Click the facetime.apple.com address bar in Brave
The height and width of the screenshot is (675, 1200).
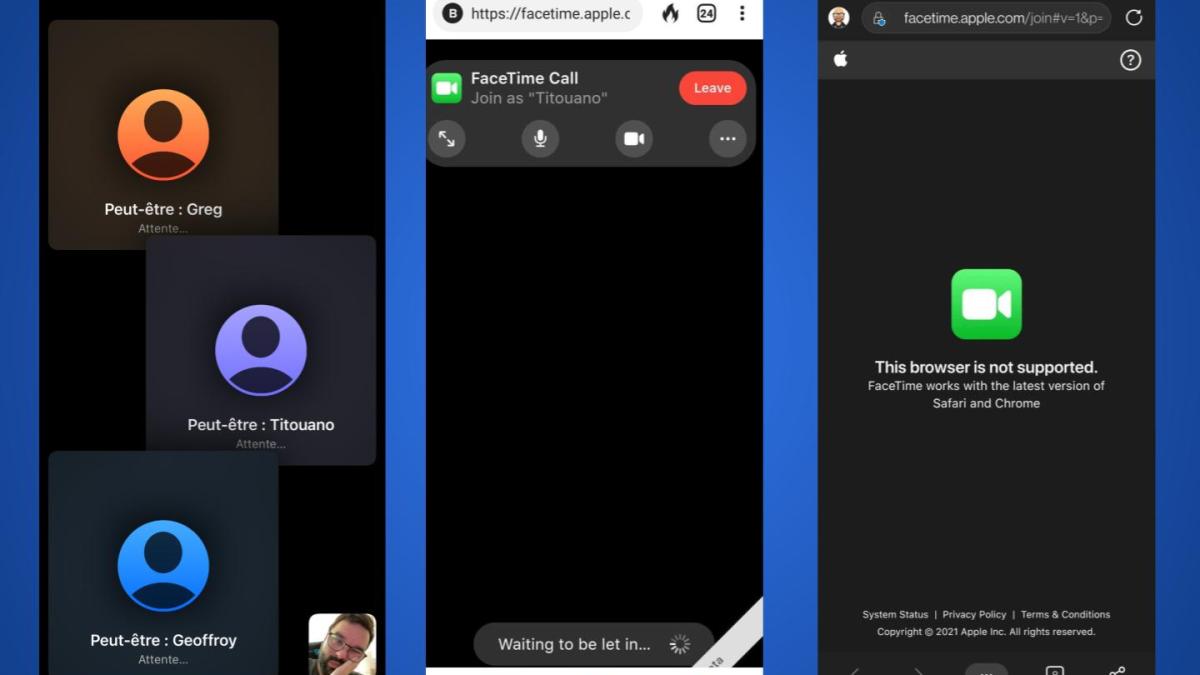coord(548,14)
